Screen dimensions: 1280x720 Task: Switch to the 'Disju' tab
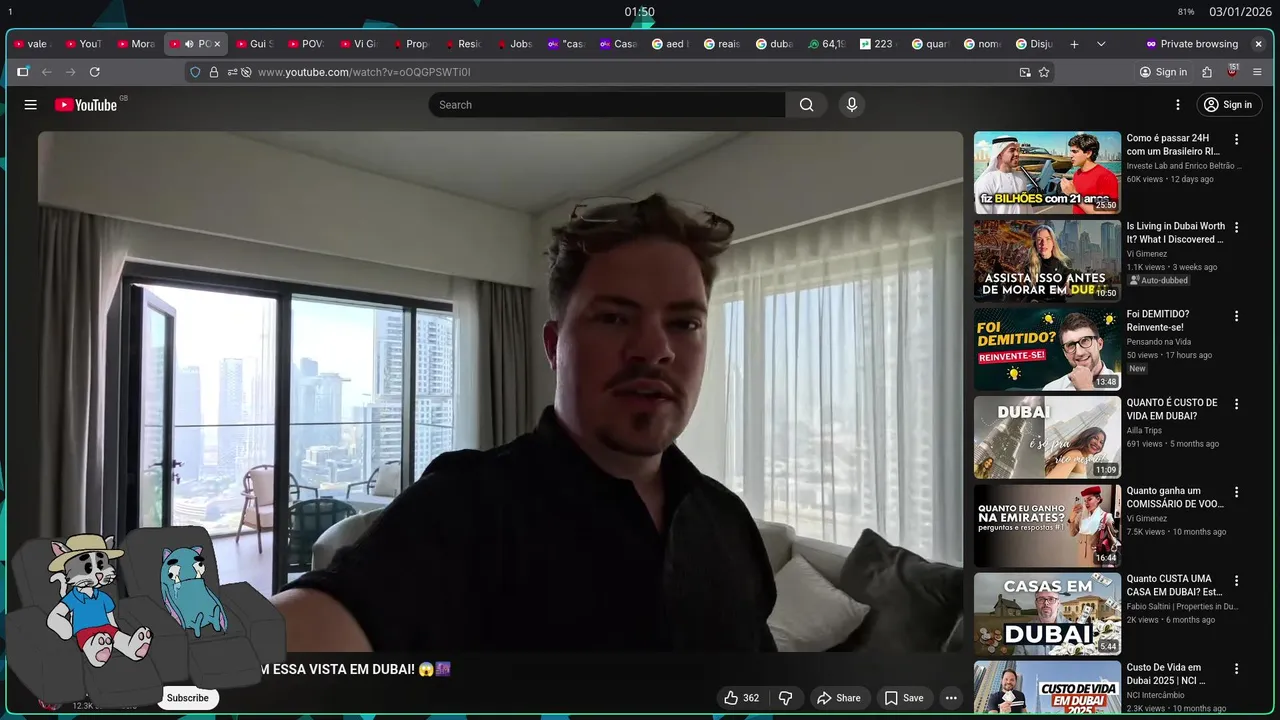[1034, 44]
